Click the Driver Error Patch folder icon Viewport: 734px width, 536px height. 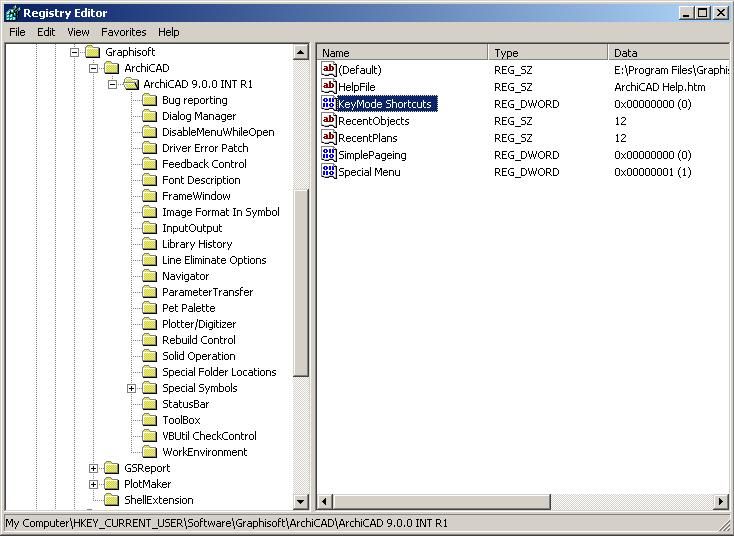pyautogui.click(x=149, y=148)
